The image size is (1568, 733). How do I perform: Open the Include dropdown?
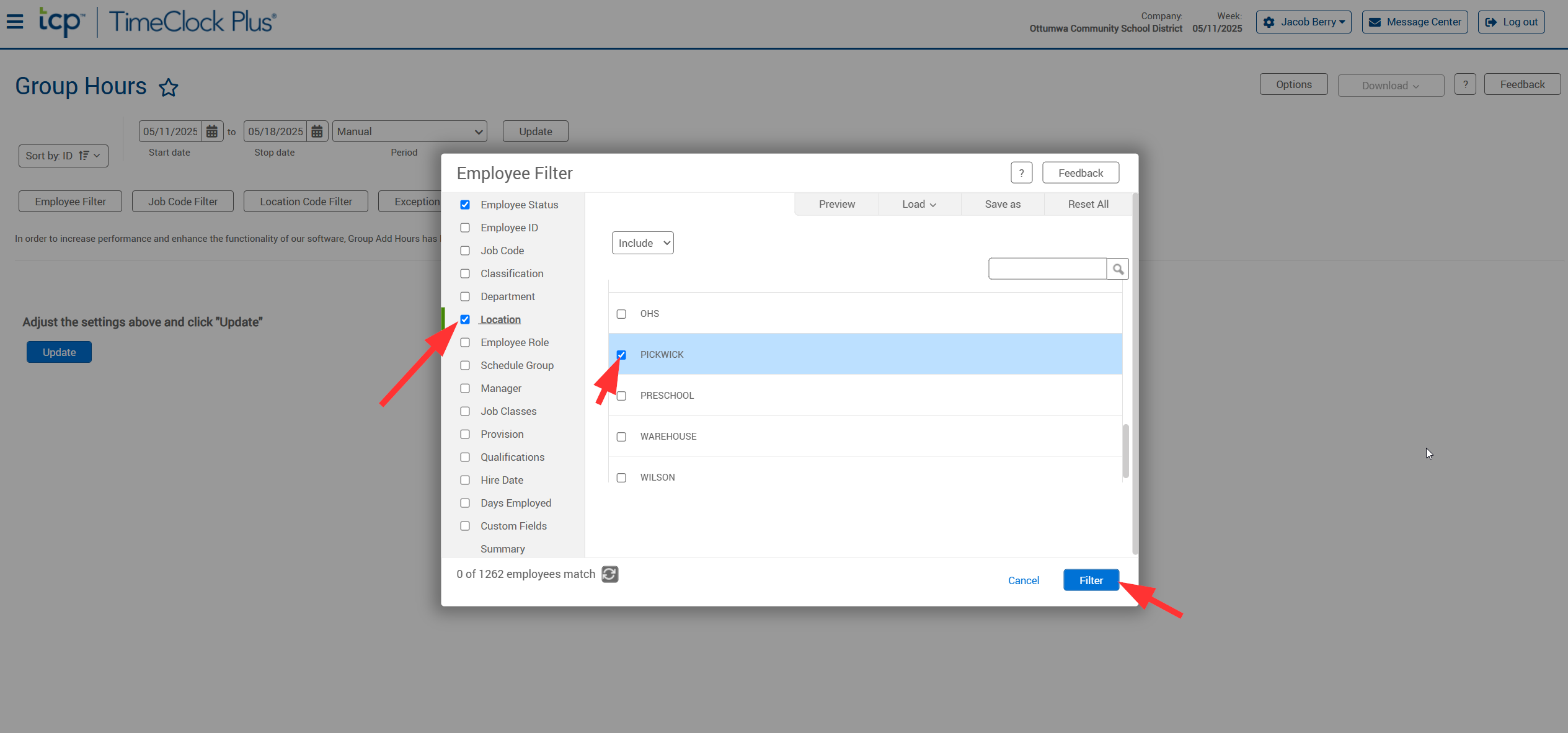[x=642, y=243]
